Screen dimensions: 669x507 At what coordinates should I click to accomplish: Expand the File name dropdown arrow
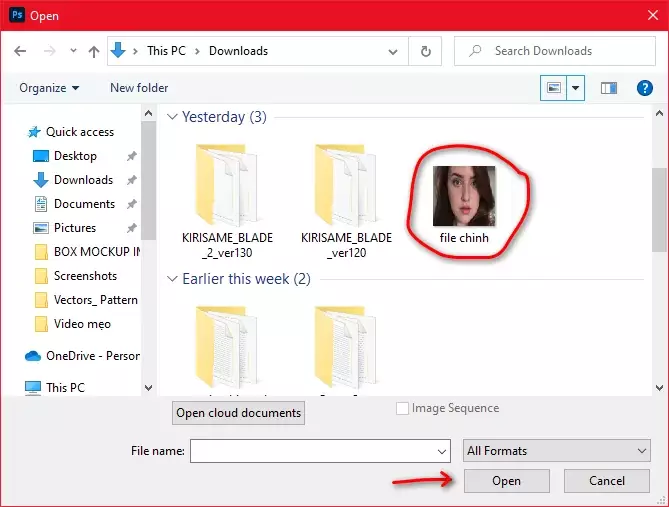pos(442,451)
